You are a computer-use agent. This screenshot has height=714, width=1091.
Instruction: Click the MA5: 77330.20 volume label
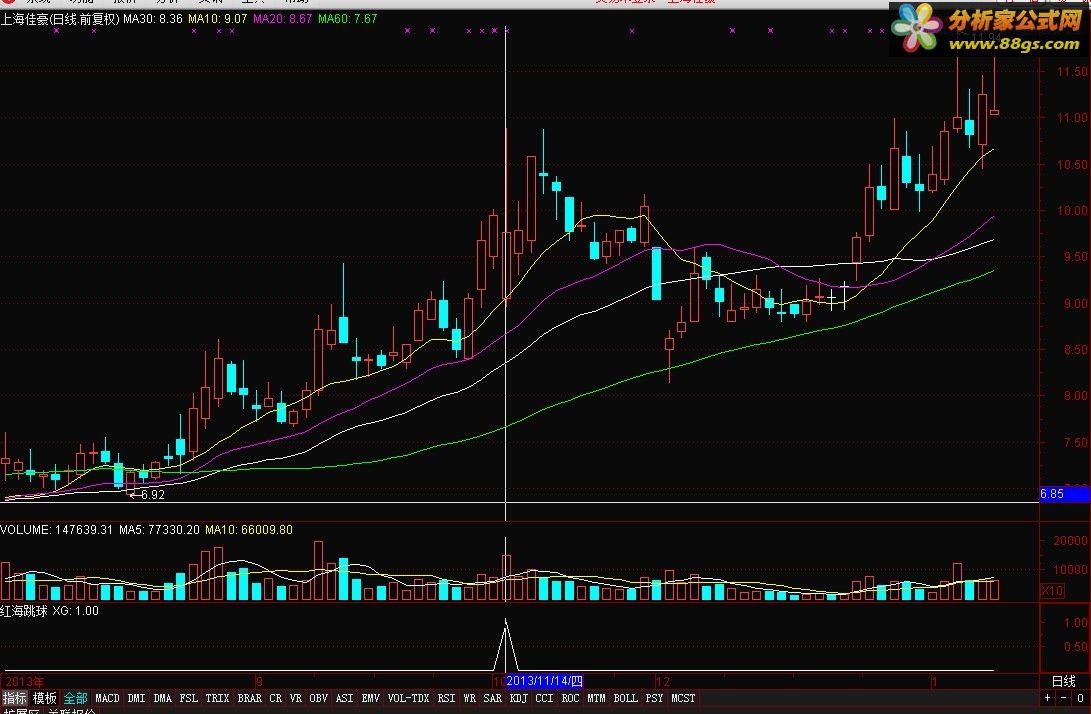click(159, 530)
